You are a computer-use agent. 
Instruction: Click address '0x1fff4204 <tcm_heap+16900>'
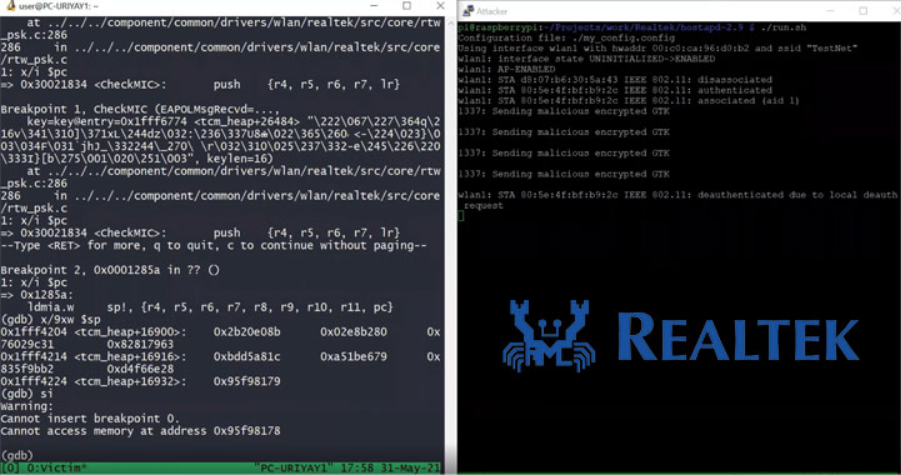93,332
